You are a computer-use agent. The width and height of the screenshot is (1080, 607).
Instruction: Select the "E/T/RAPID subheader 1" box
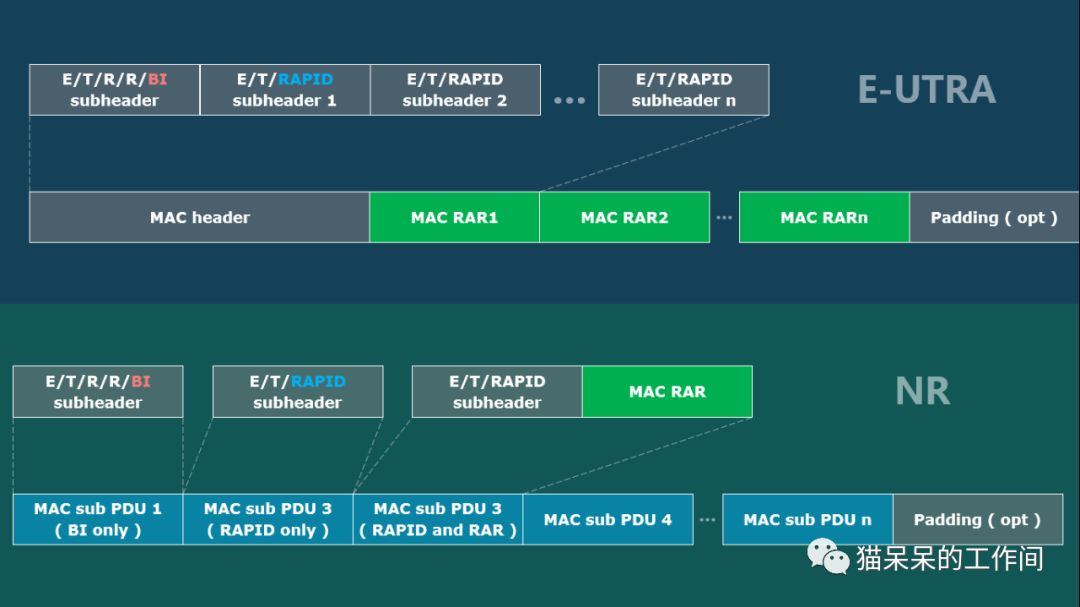[x=285, y=90]
